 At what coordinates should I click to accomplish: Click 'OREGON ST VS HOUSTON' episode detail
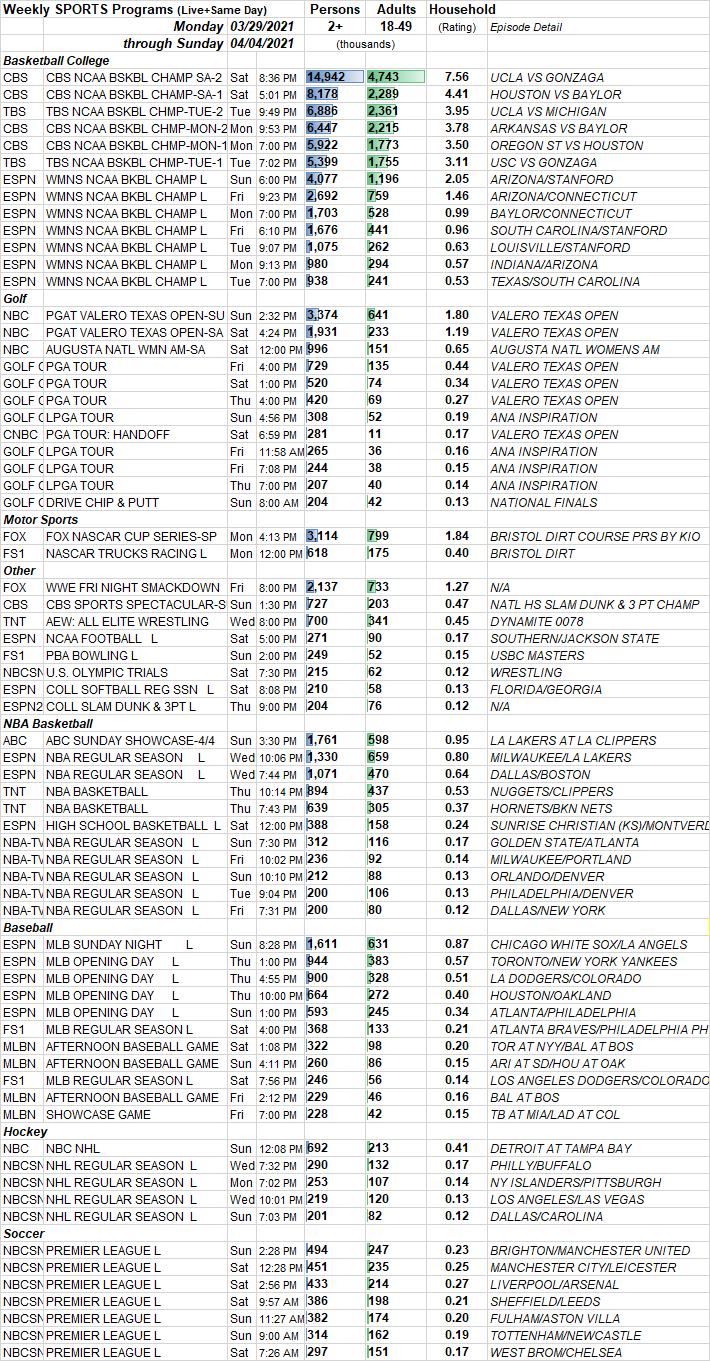coord(566,145)
